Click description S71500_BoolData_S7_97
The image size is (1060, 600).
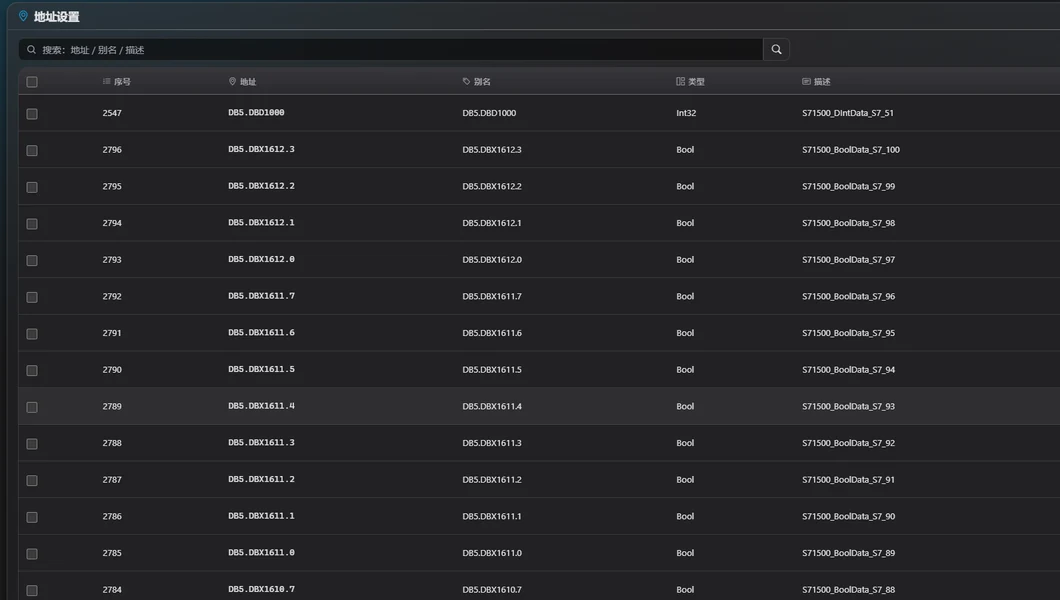click(848, 259)
